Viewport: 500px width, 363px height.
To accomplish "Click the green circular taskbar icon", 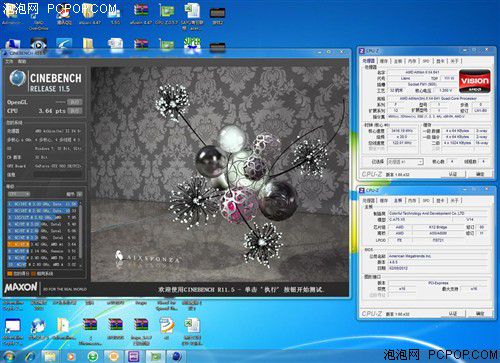I will click(x=92, y=356).
